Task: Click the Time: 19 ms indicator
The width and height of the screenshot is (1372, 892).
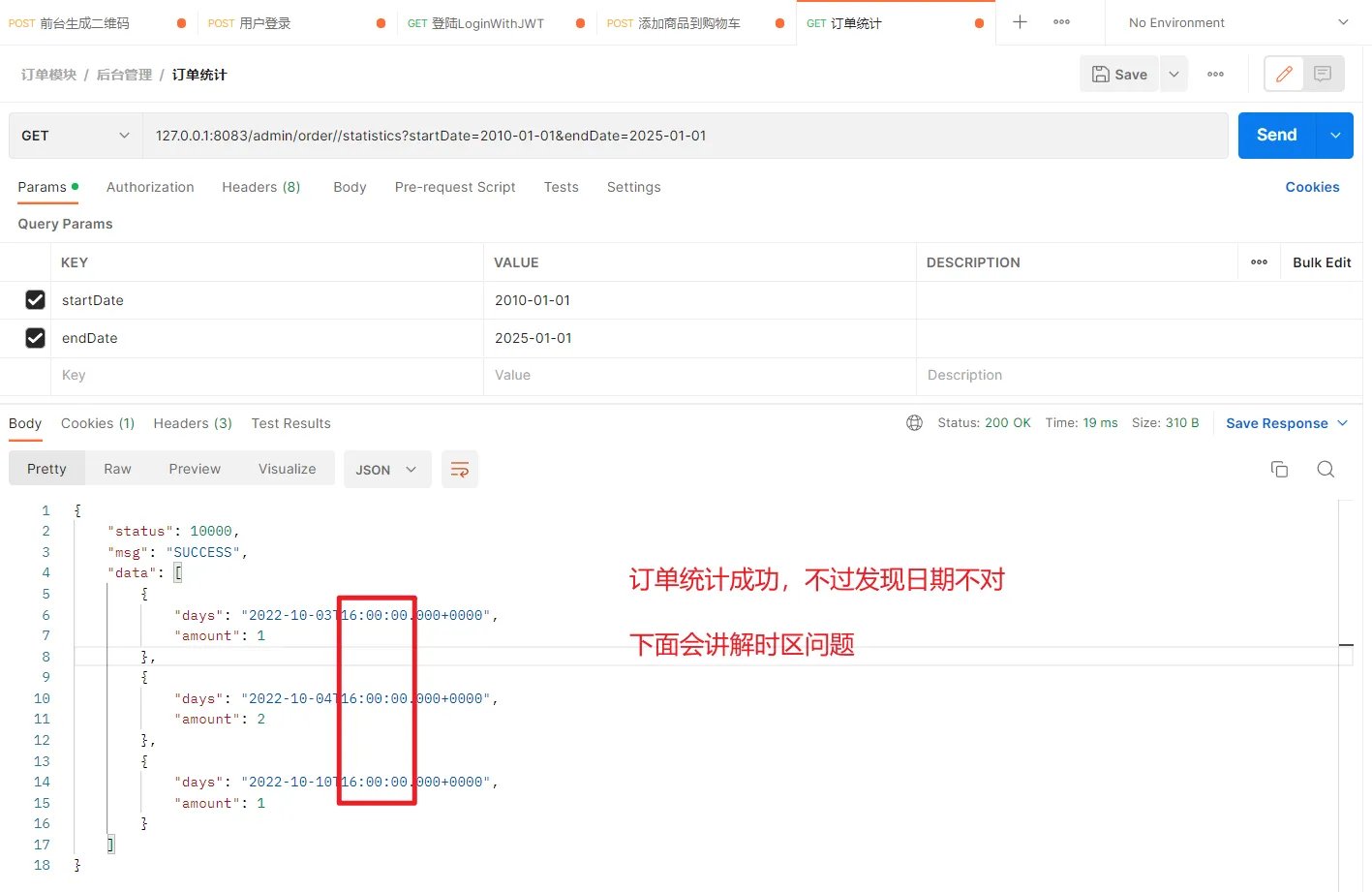Action: (x=1082, y=423)
